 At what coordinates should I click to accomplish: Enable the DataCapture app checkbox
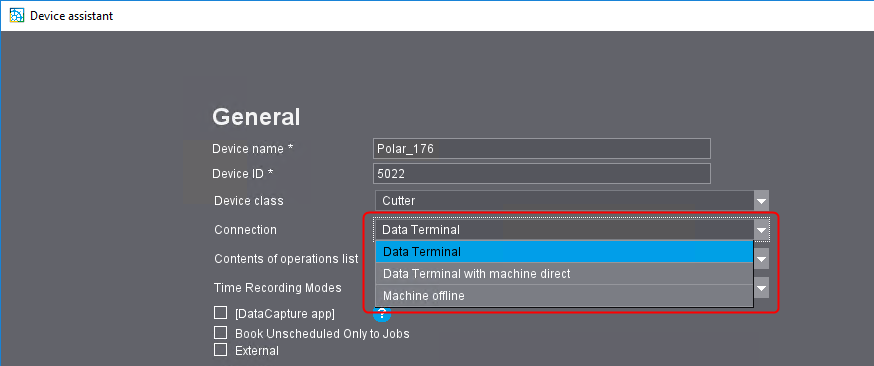[x=221, y=313]
